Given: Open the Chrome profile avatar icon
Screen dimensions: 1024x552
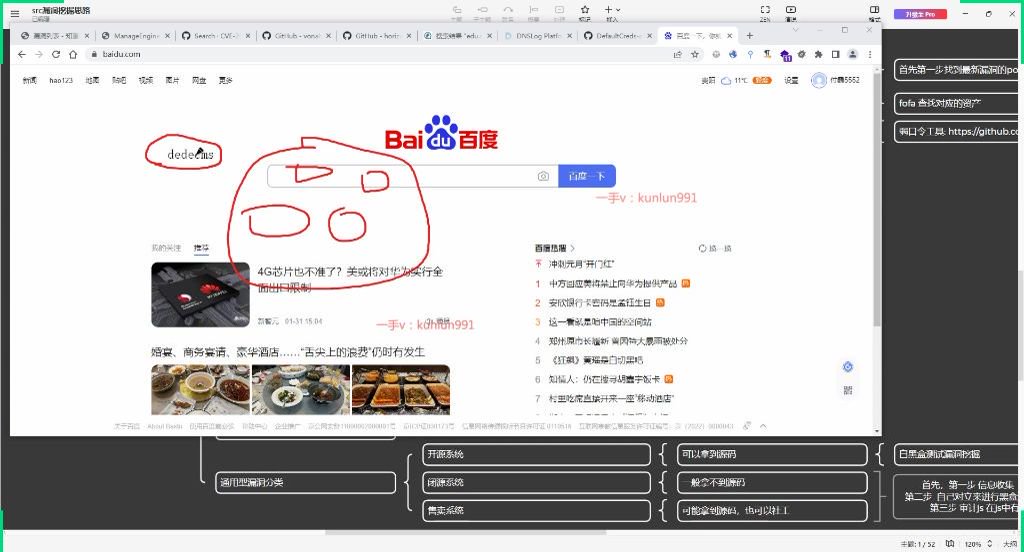Looking at the screenshot, I should click(852, 55).
